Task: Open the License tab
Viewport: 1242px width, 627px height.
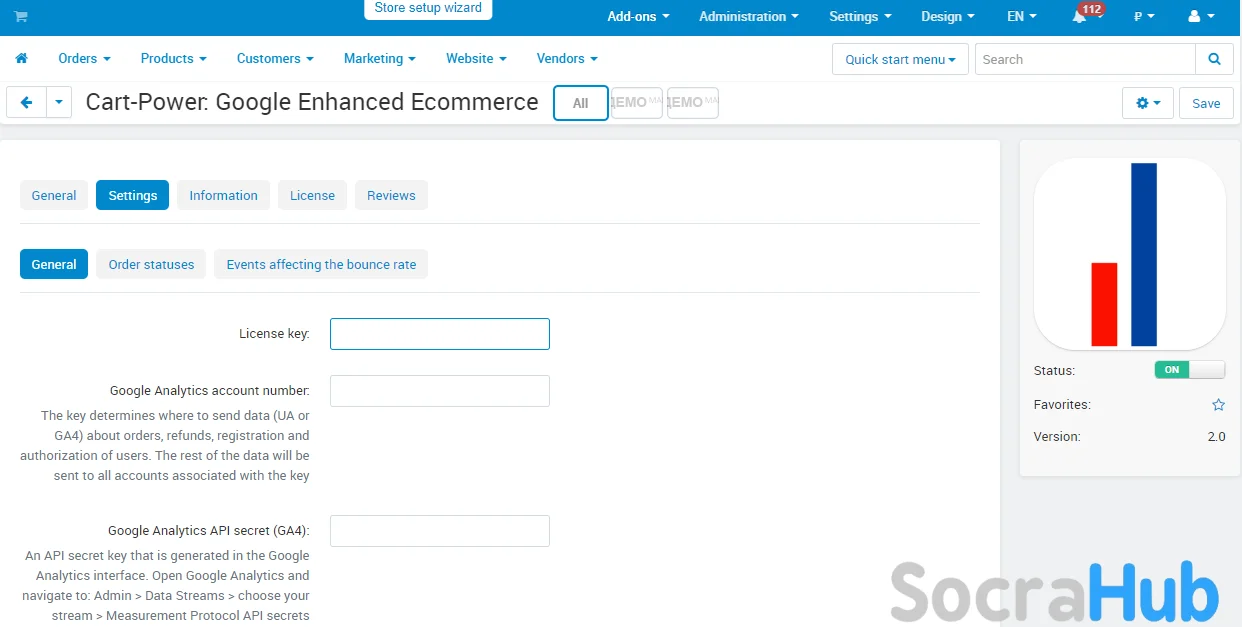Action: click(312, 195)
